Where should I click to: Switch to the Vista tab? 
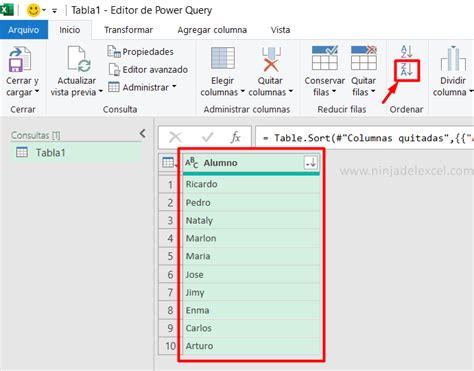pyautogui.click(x=280, y=30)
